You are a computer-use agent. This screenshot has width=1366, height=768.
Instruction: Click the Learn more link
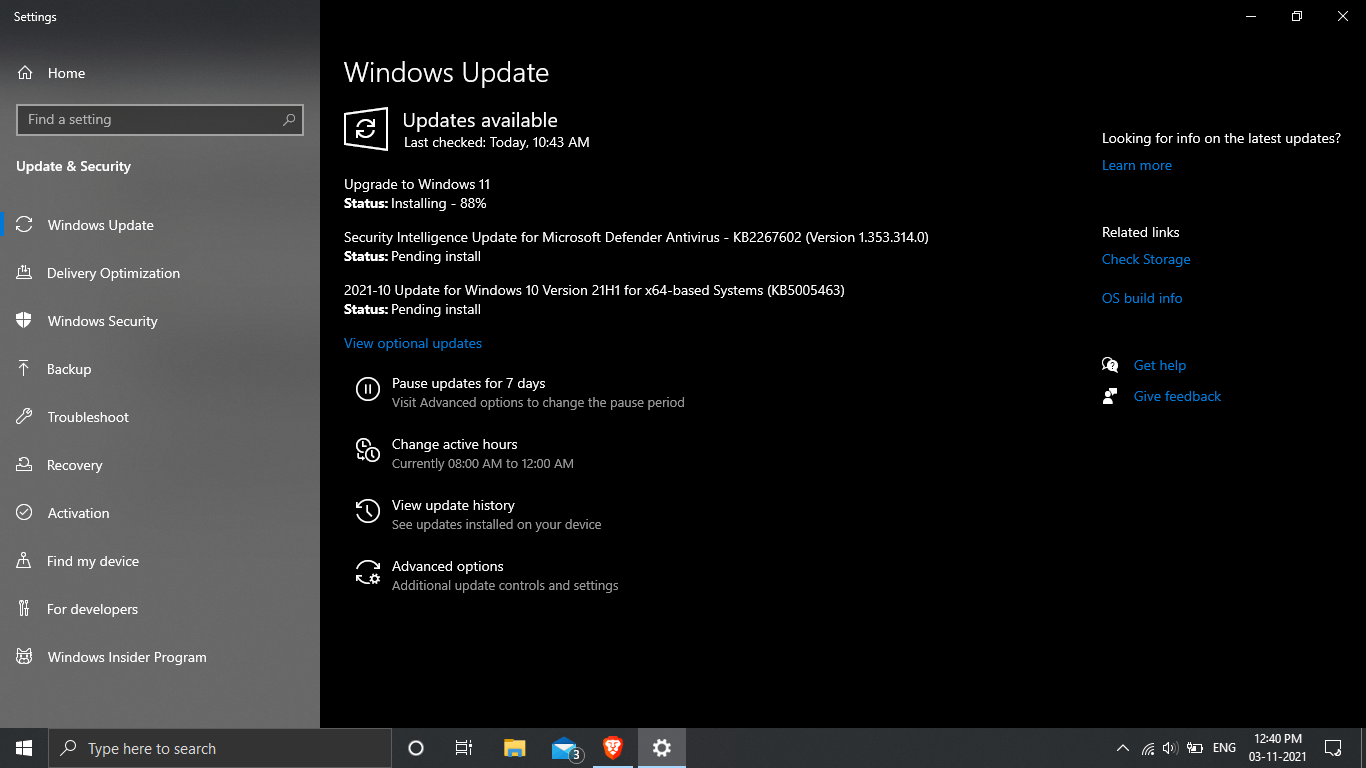point(1137,165)
